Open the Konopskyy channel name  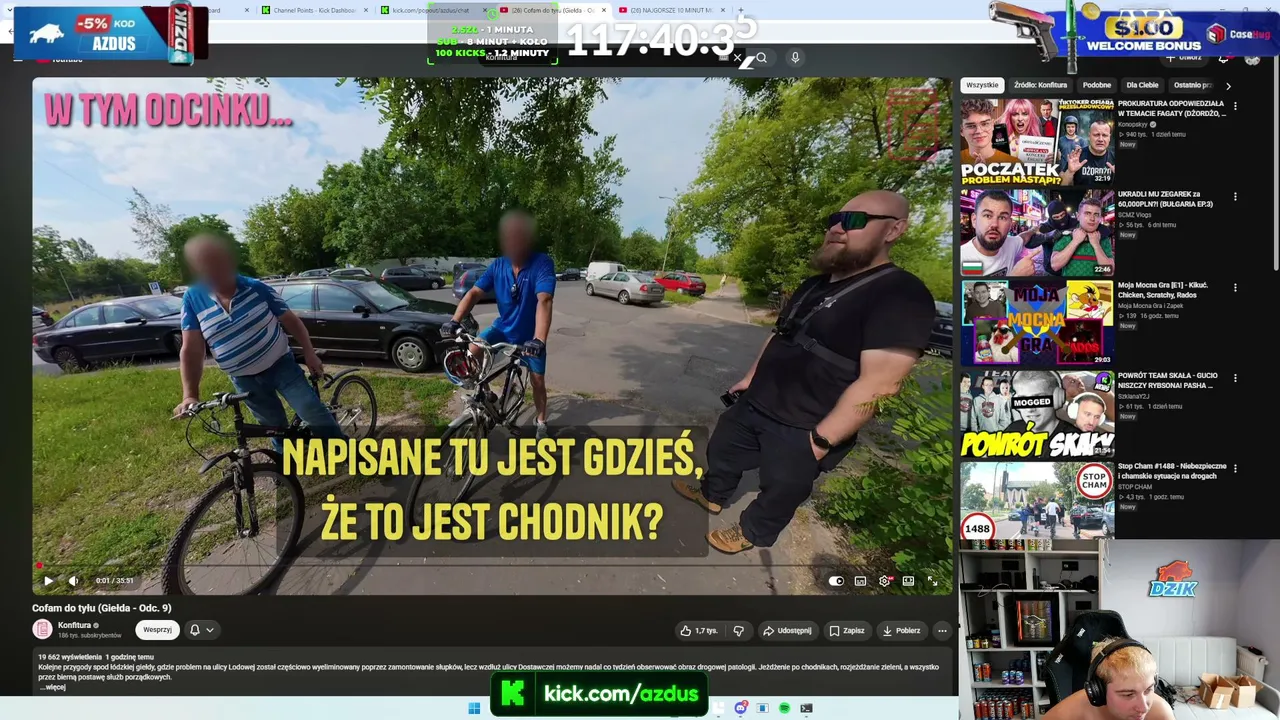click(x=1134, y=125)
